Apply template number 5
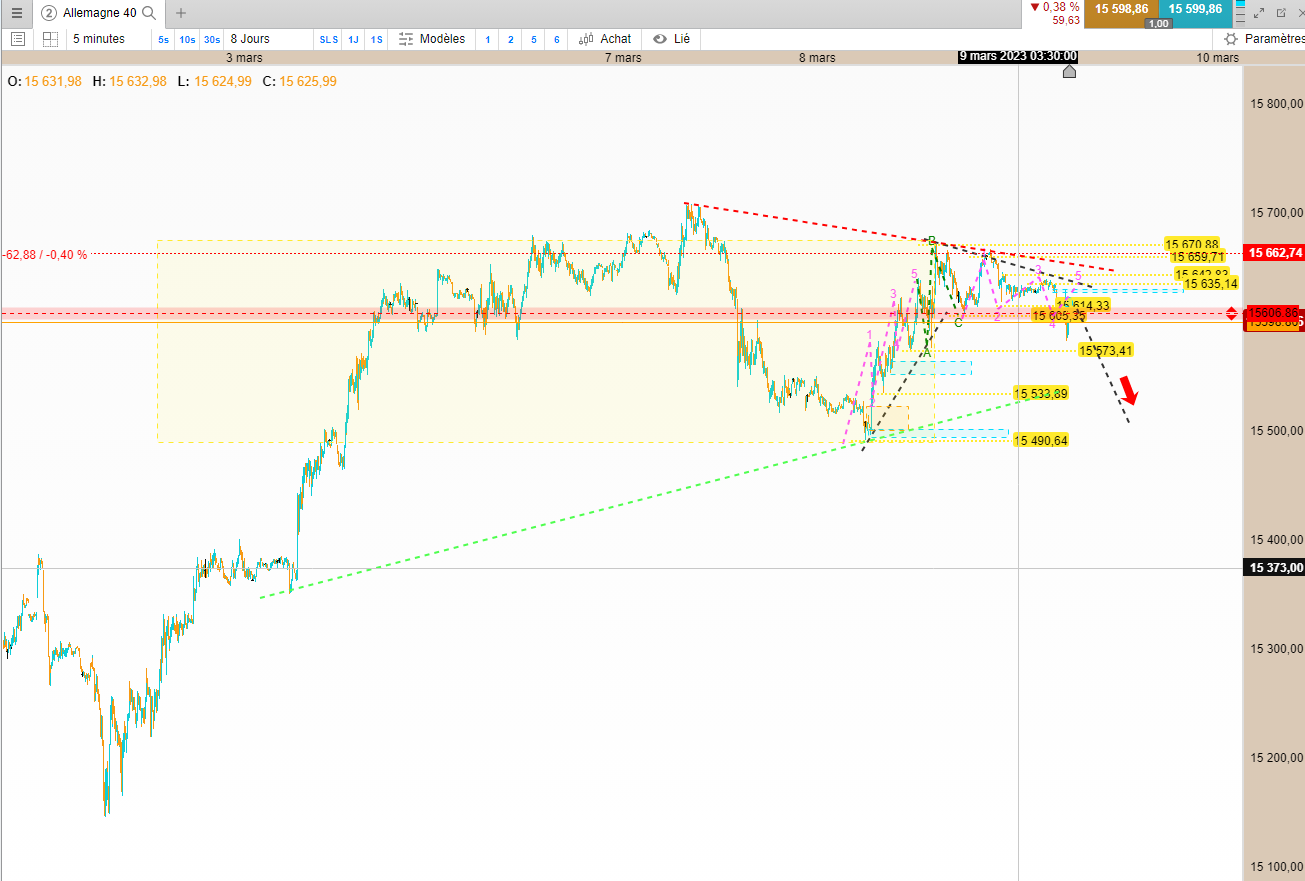Image resolution: width=1305 pixels, height=881 pixels. [534, 39]
